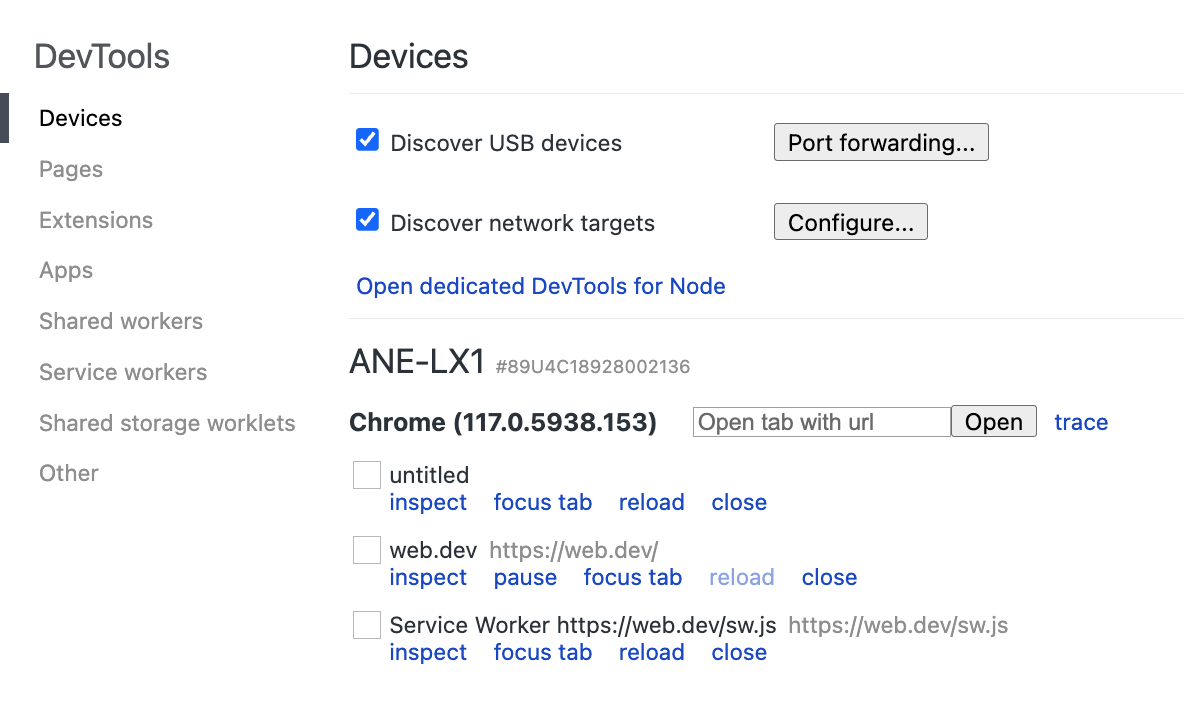Click the ANE-LX1 device name

(417, 362)
